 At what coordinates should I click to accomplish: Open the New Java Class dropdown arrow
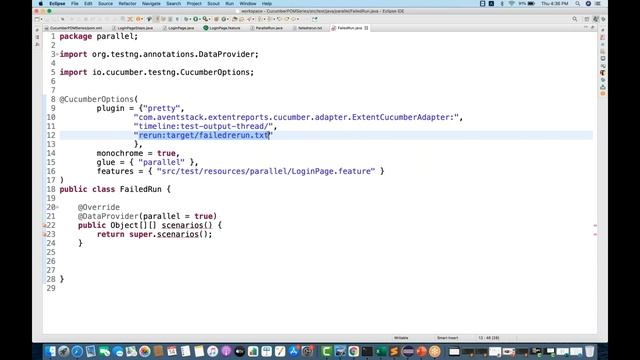(228, 19)
